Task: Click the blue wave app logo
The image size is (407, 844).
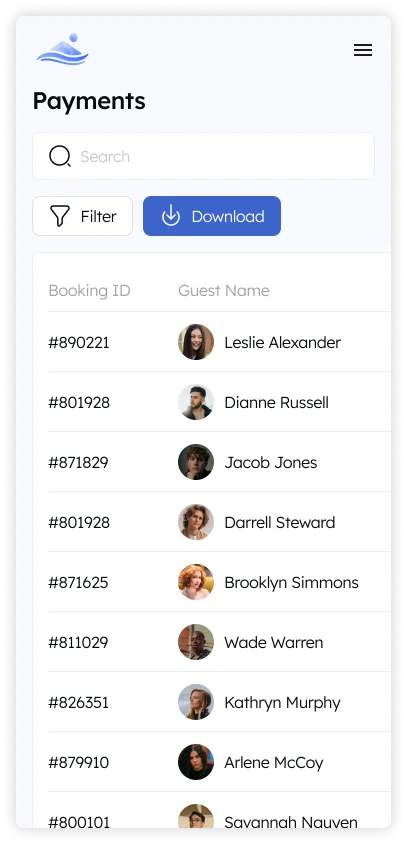Action: pos(62,50)
